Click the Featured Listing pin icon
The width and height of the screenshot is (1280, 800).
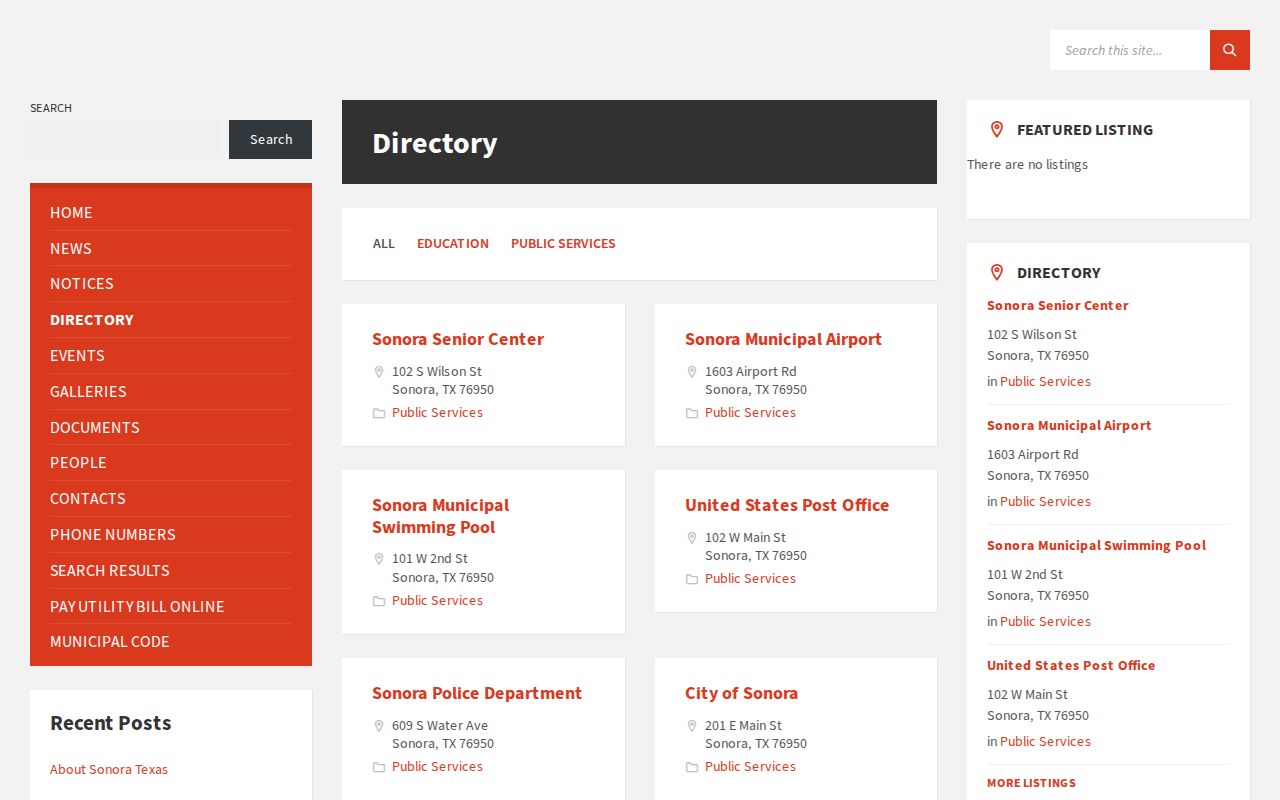coord(996,129)
